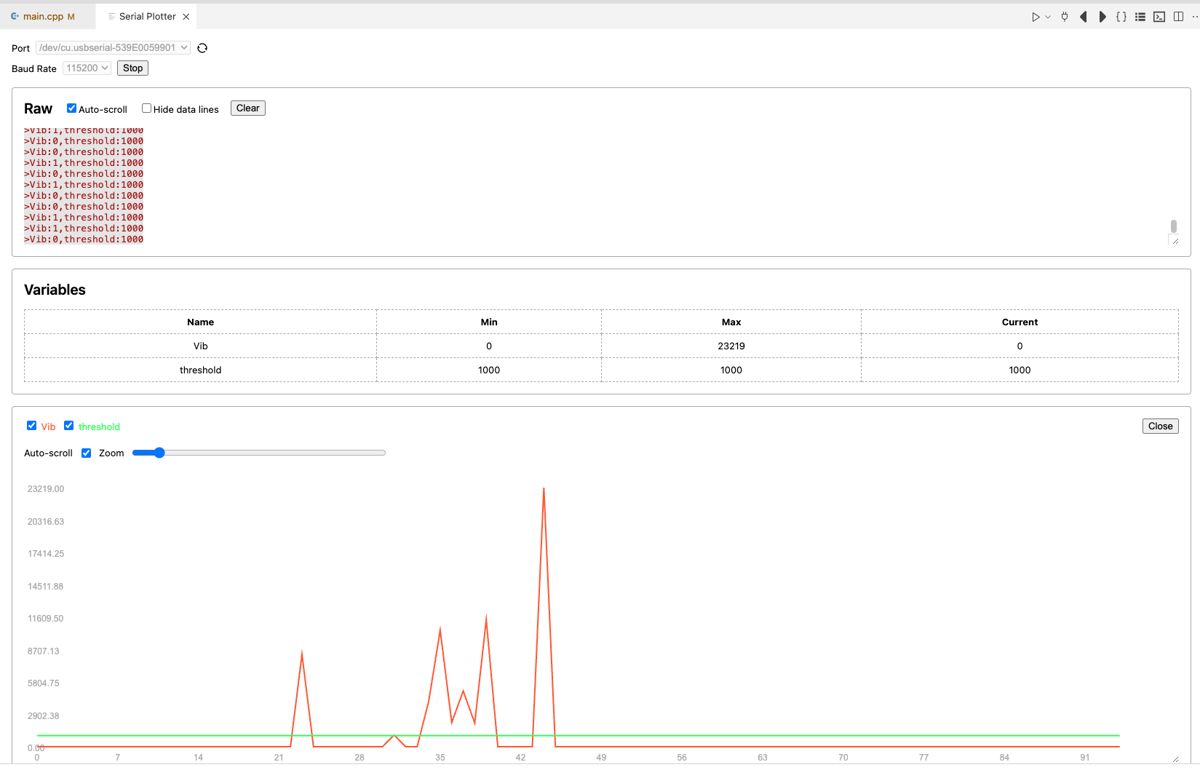Click the left-pointing solid arrow icon
1200x770 pixels.
tap(1083, 17)
